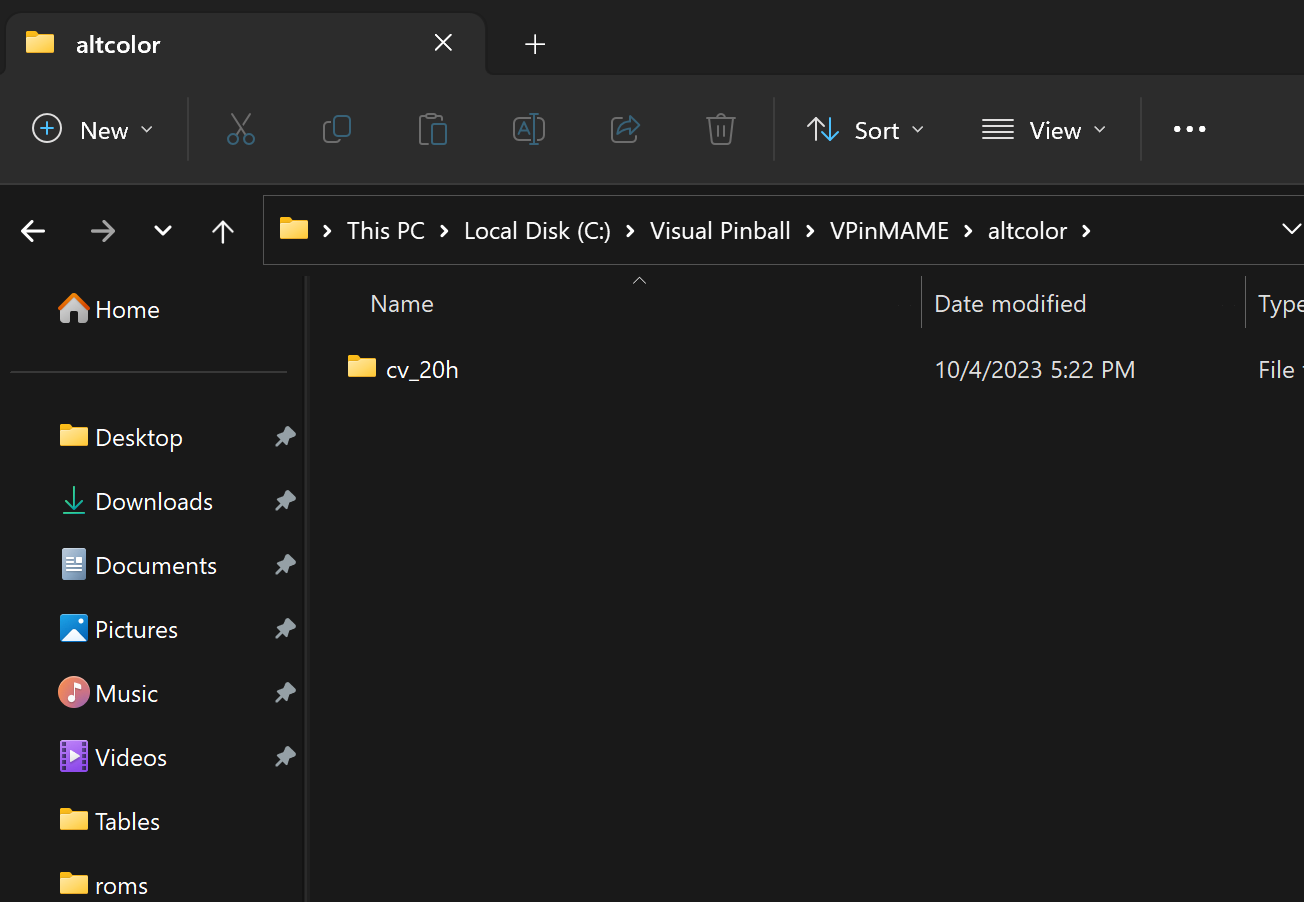Open the Sort dropdown menu

(865, 129)
